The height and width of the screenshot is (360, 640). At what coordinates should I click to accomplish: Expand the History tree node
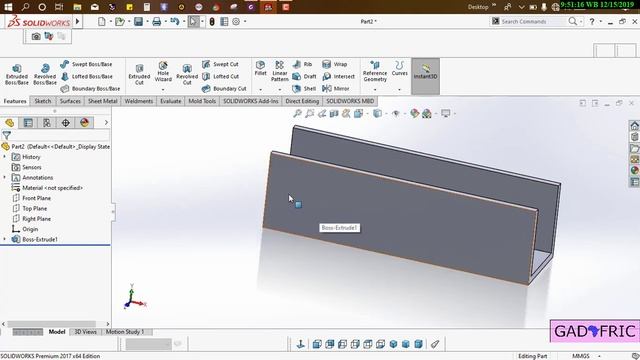(4, 157)
